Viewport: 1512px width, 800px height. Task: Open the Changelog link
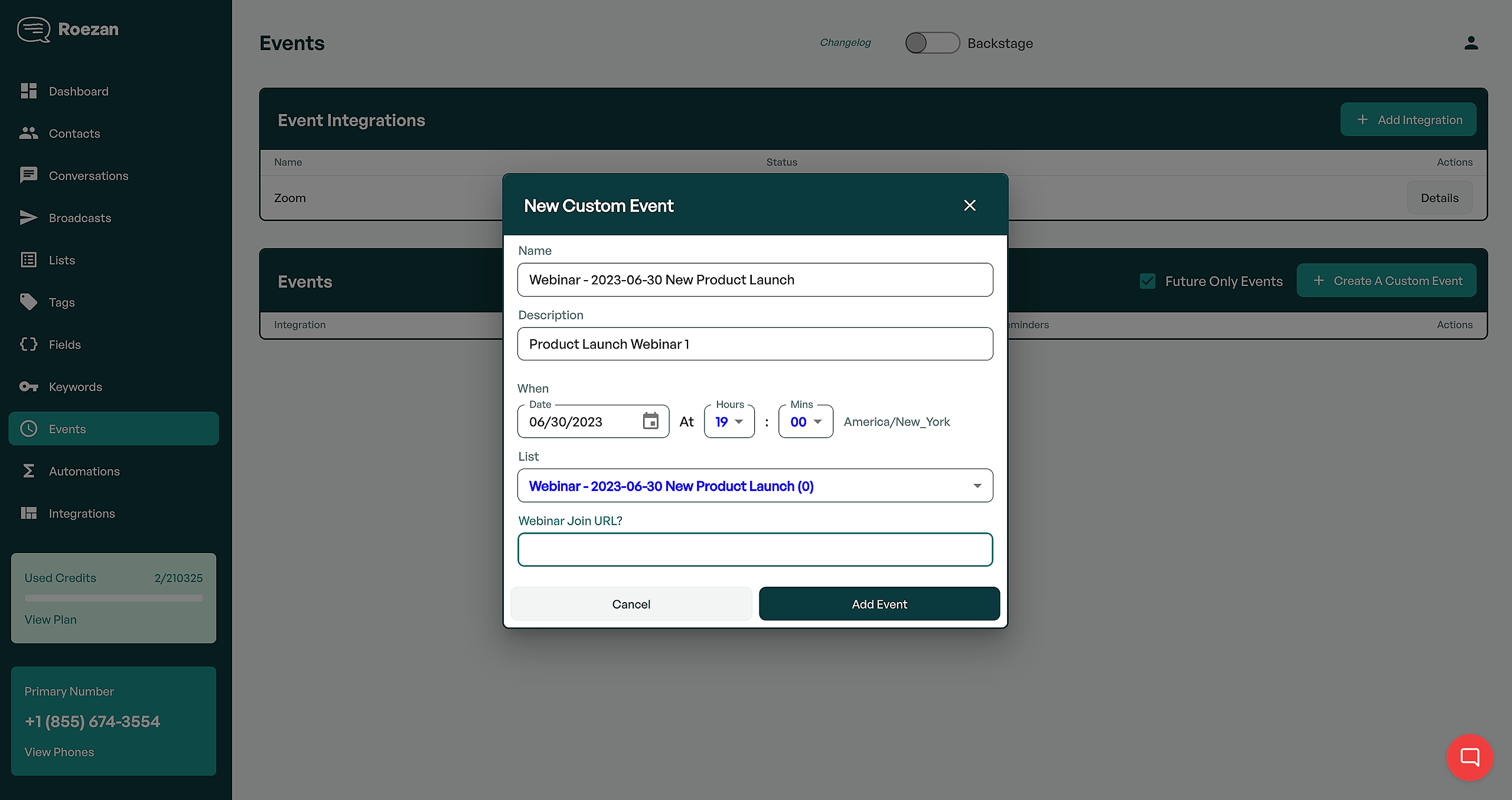tap(845, 43)
